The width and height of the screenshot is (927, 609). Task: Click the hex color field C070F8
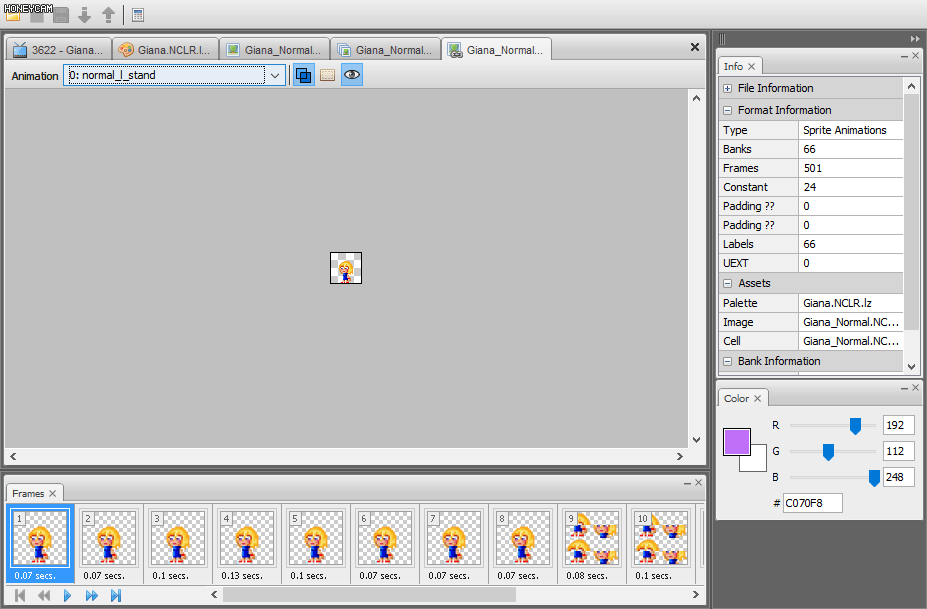click(812, 503)
